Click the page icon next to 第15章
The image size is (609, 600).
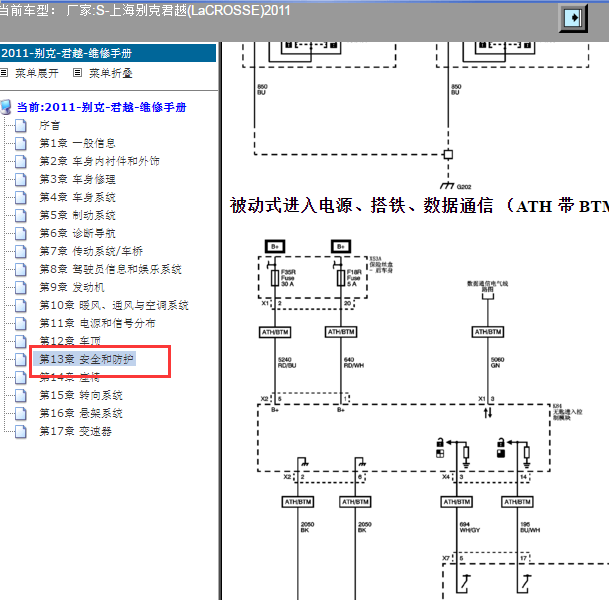point(21,395)
